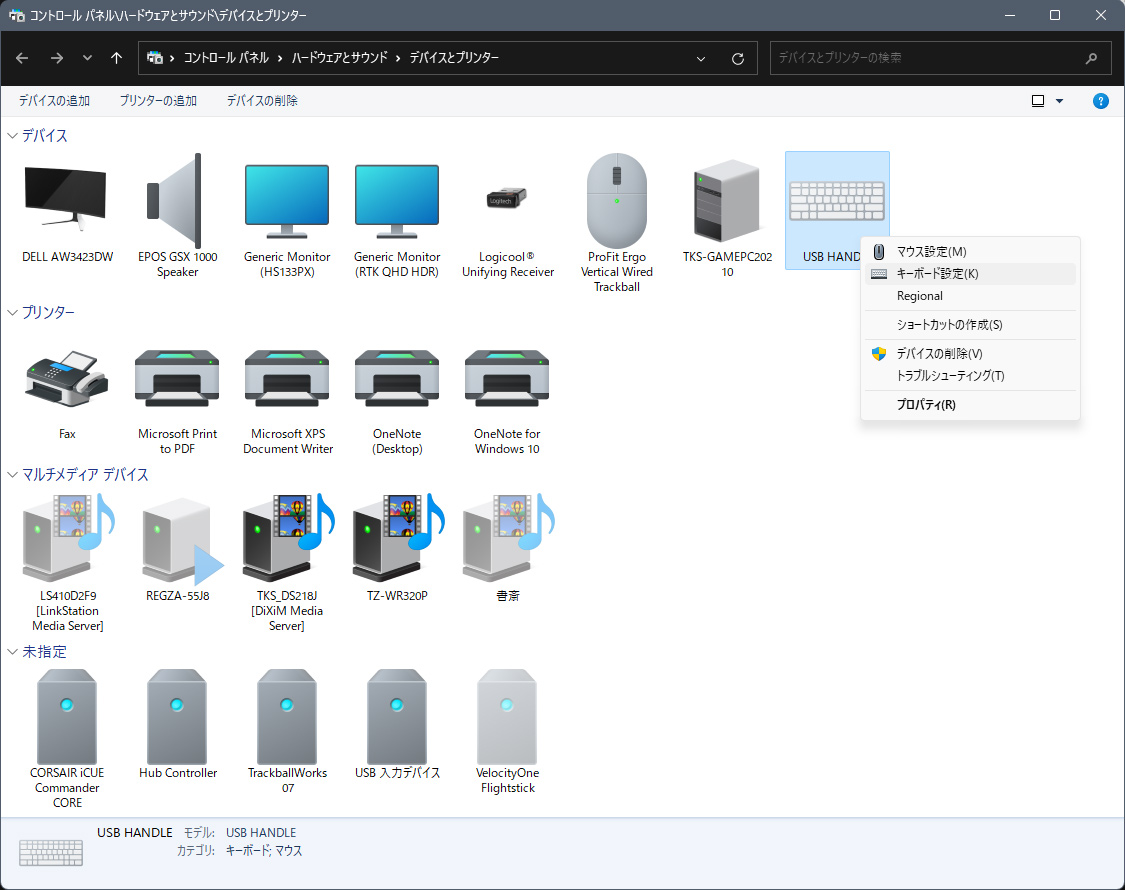Click プリンターの追加 in the toolbar
The height and width of the screenshot is (890, 1125).
click(158, 101)
